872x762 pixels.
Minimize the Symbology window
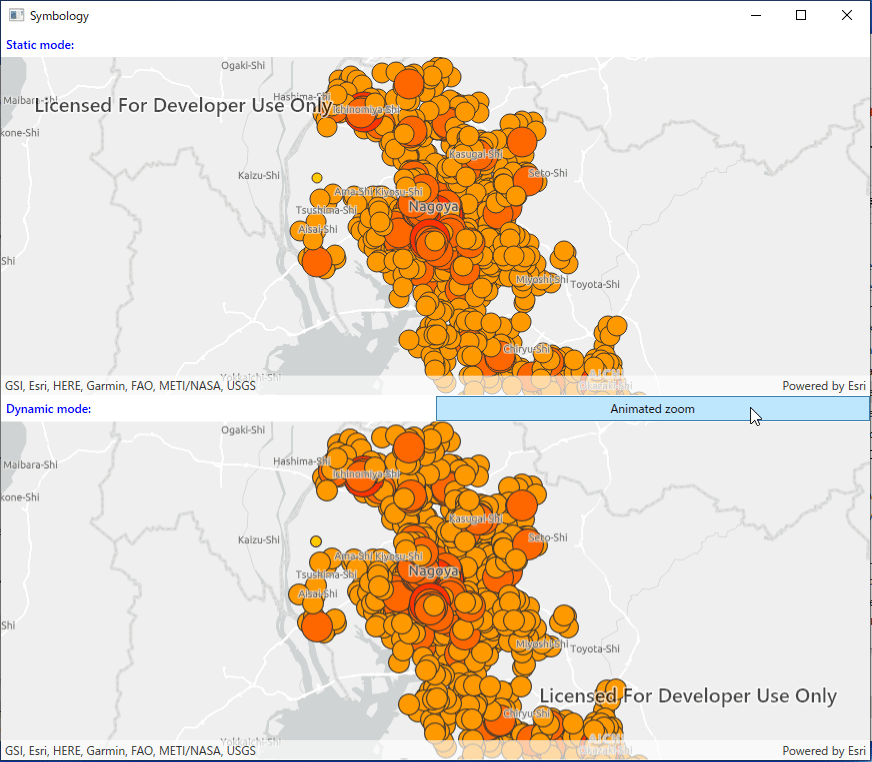pyautogui.click(x=755, y=15)
